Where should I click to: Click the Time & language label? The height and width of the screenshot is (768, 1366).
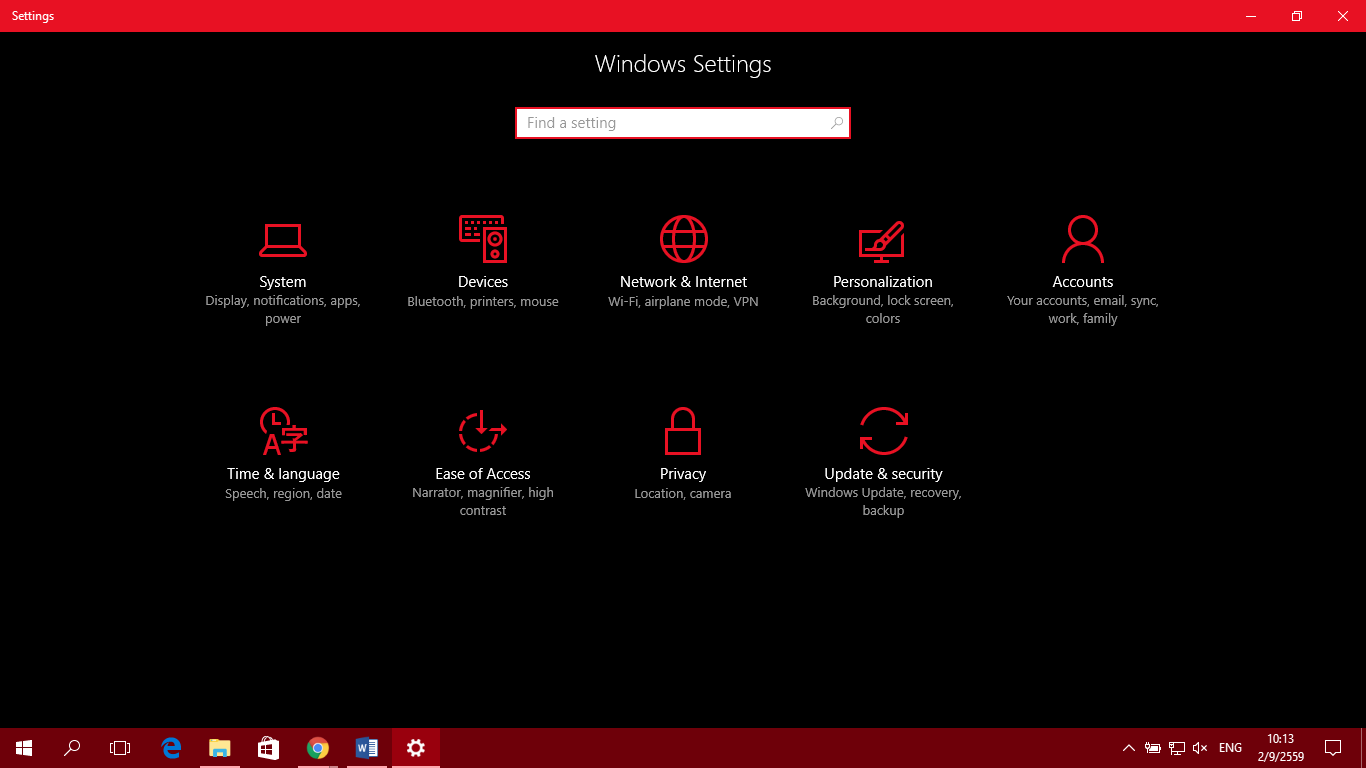pyautogui.click(x=283, y=474)
